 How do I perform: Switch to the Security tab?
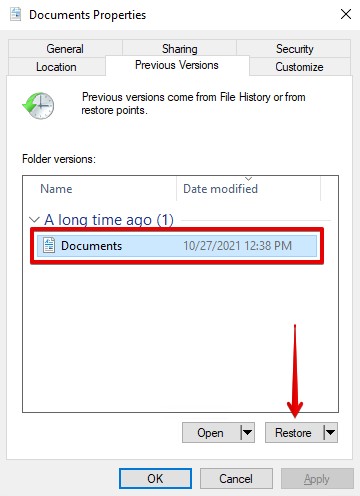pyautogui.click(x=294, y=49)
